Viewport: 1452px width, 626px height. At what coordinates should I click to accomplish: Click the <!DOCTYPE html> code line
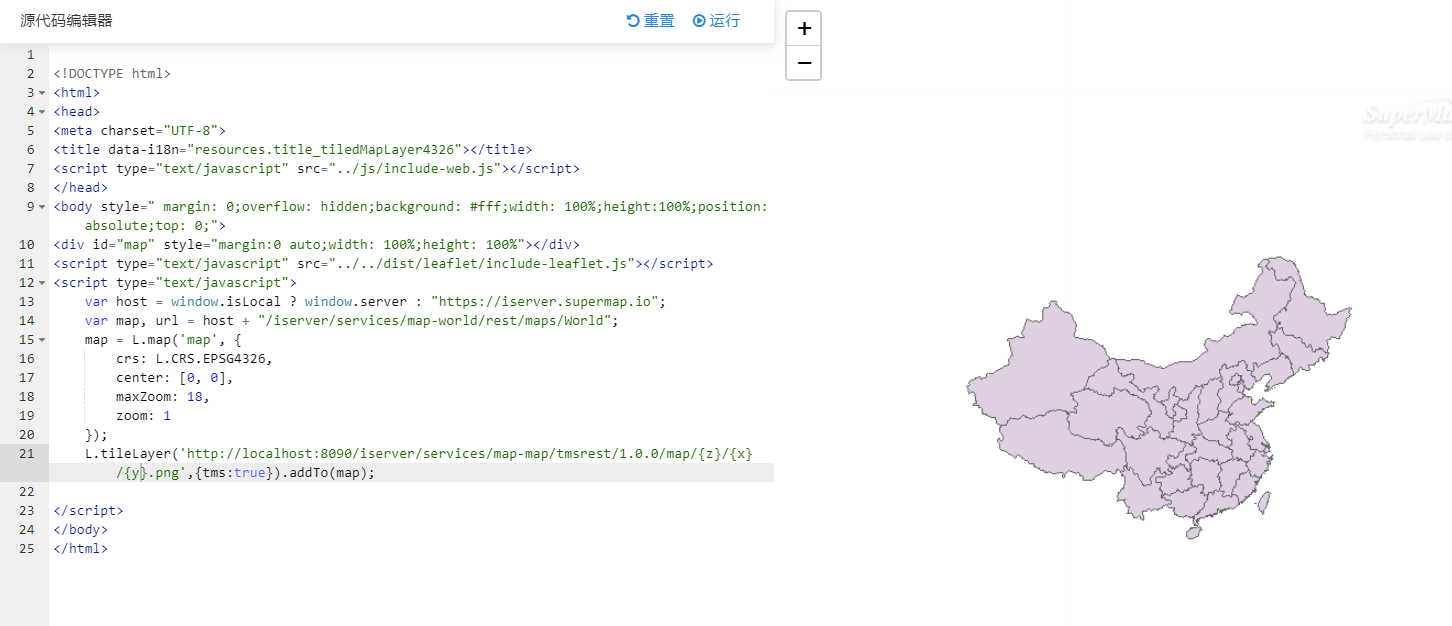click(112, 74)
